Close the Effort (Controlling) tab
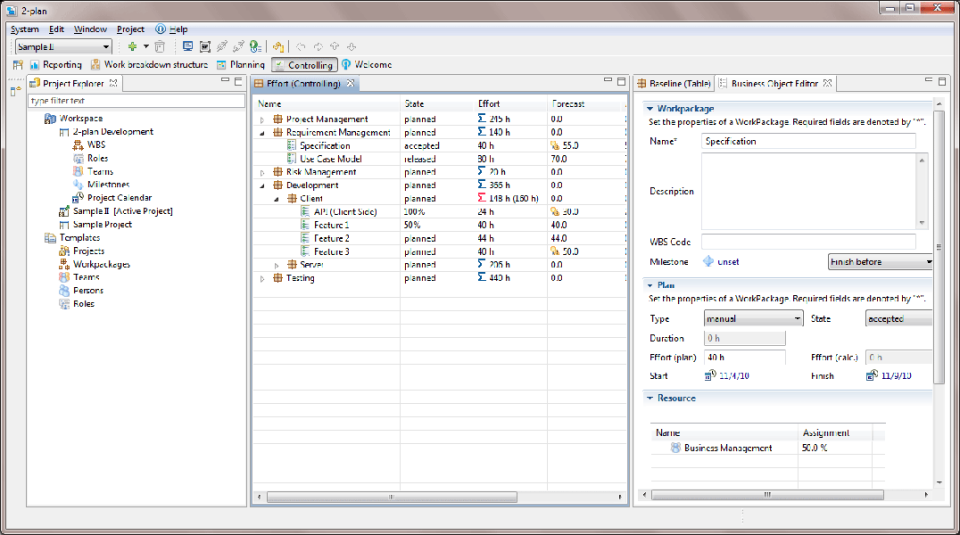960x535 pixels. click(x=350, y=83)
